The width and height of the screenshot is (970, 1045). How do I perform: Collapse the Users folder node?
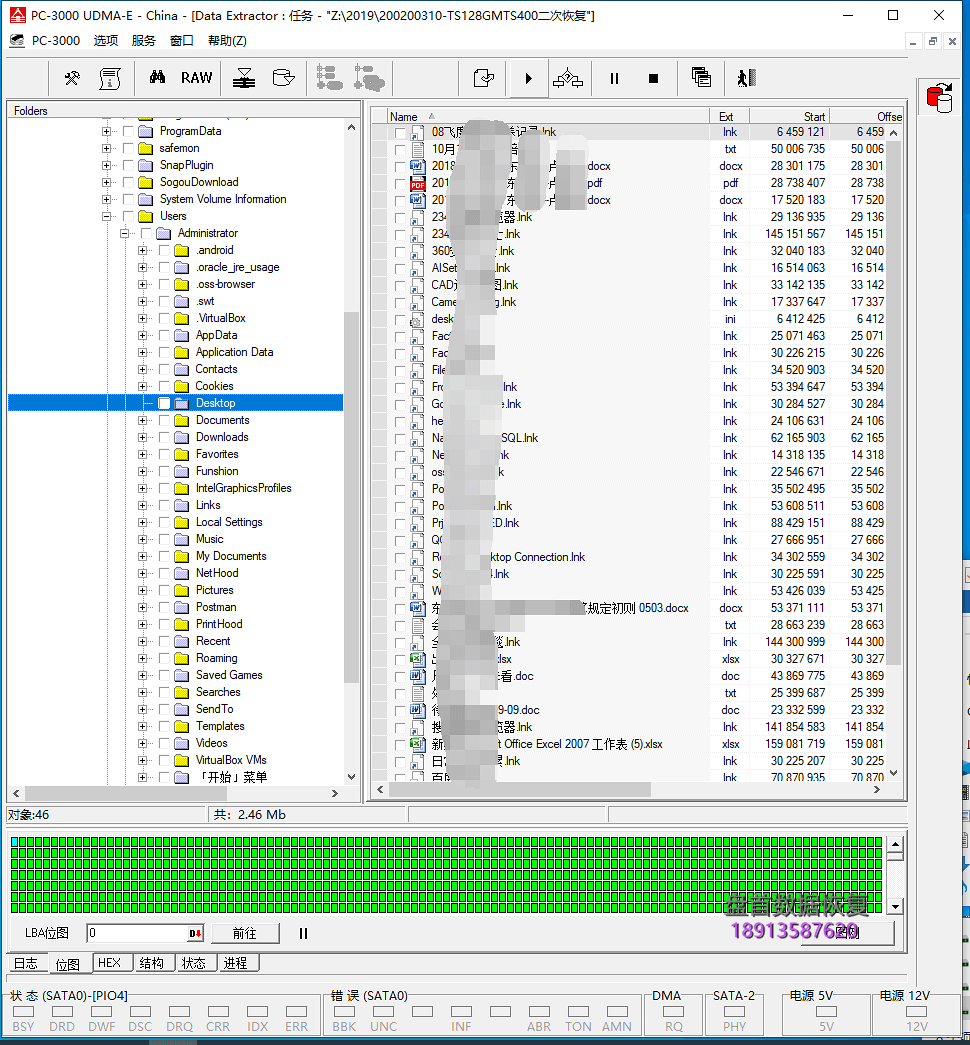click(x=106, y=216)
